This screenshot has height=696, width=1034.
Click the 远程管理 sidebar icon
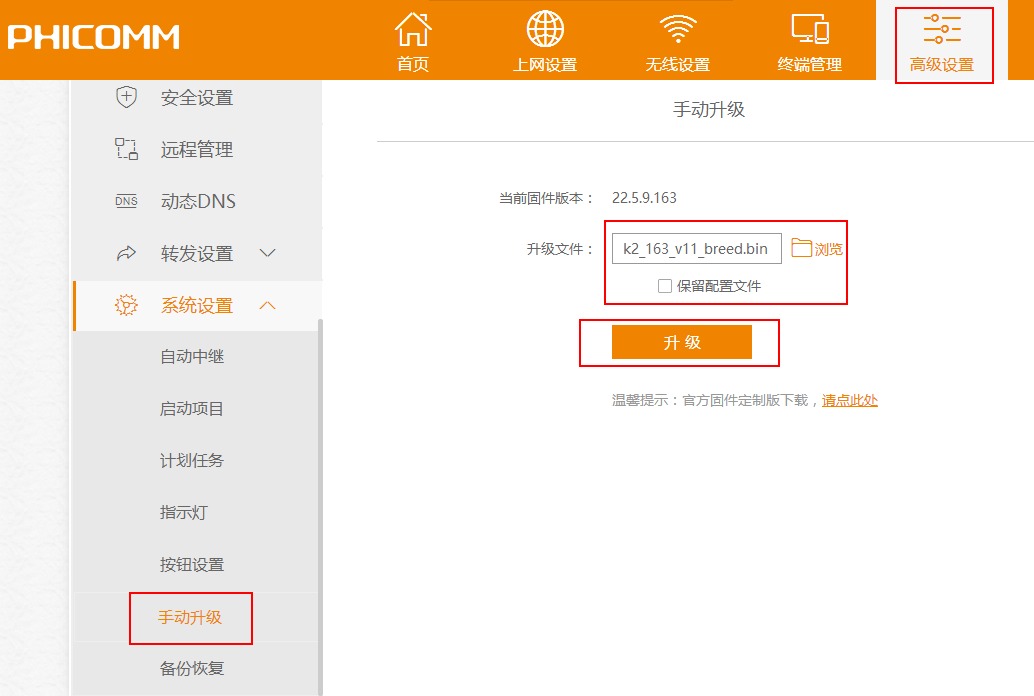(x=126, y=150)
